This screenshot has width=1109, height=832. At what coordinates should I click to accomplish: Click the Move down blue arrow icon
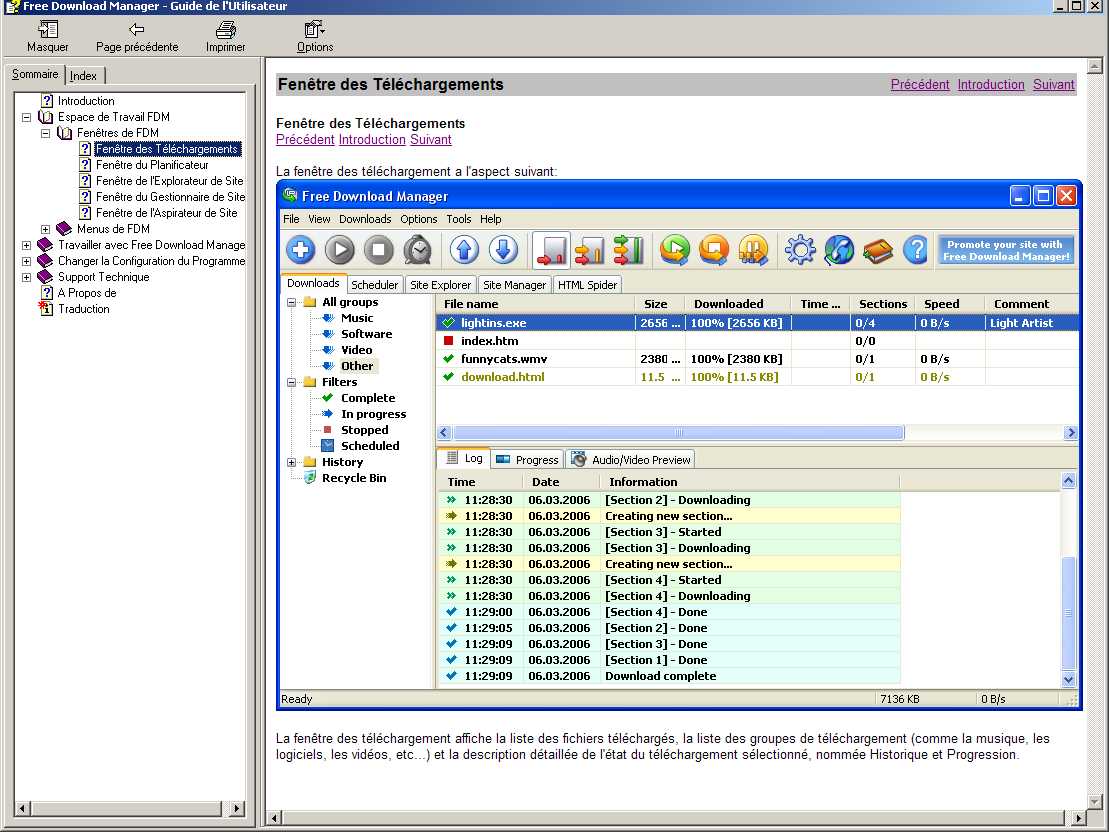pyautogui.click(x=504, y=250)
